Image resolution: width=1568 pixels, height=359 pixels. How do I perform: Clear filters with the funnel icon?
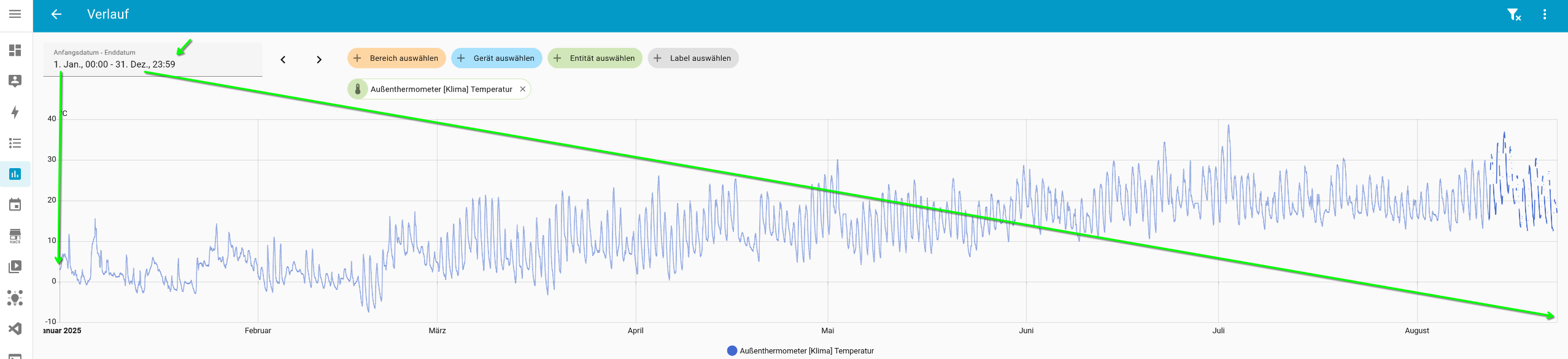click(1514, 15)
